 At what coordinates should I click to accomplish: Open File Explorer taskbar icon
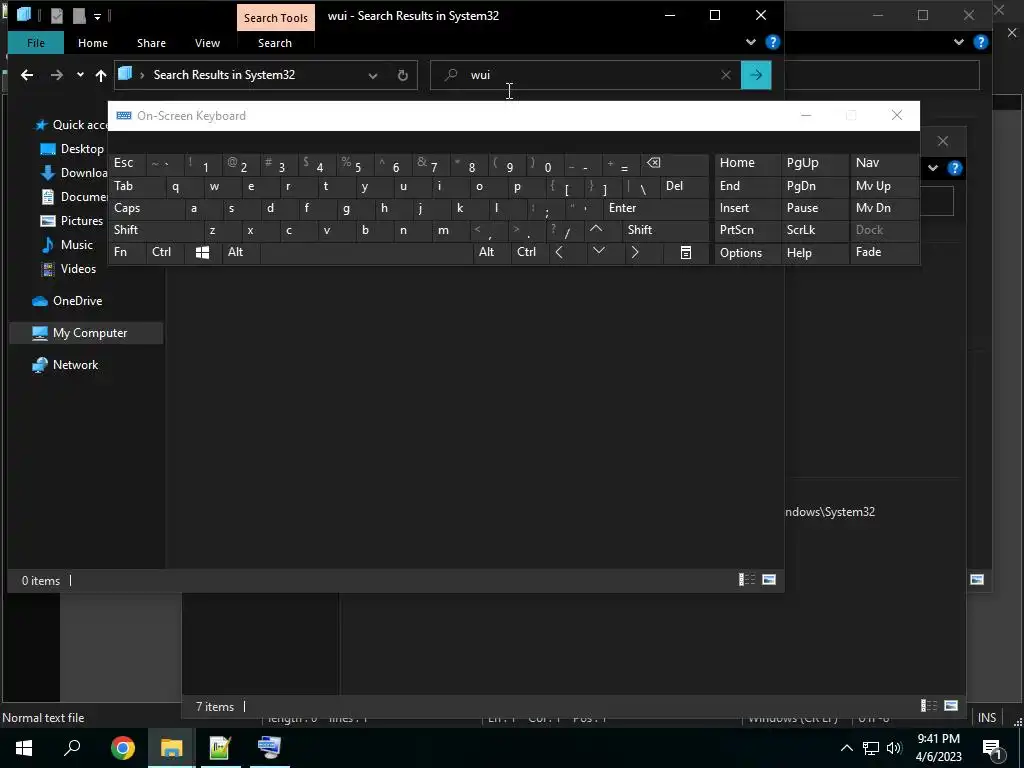point(172,748)
